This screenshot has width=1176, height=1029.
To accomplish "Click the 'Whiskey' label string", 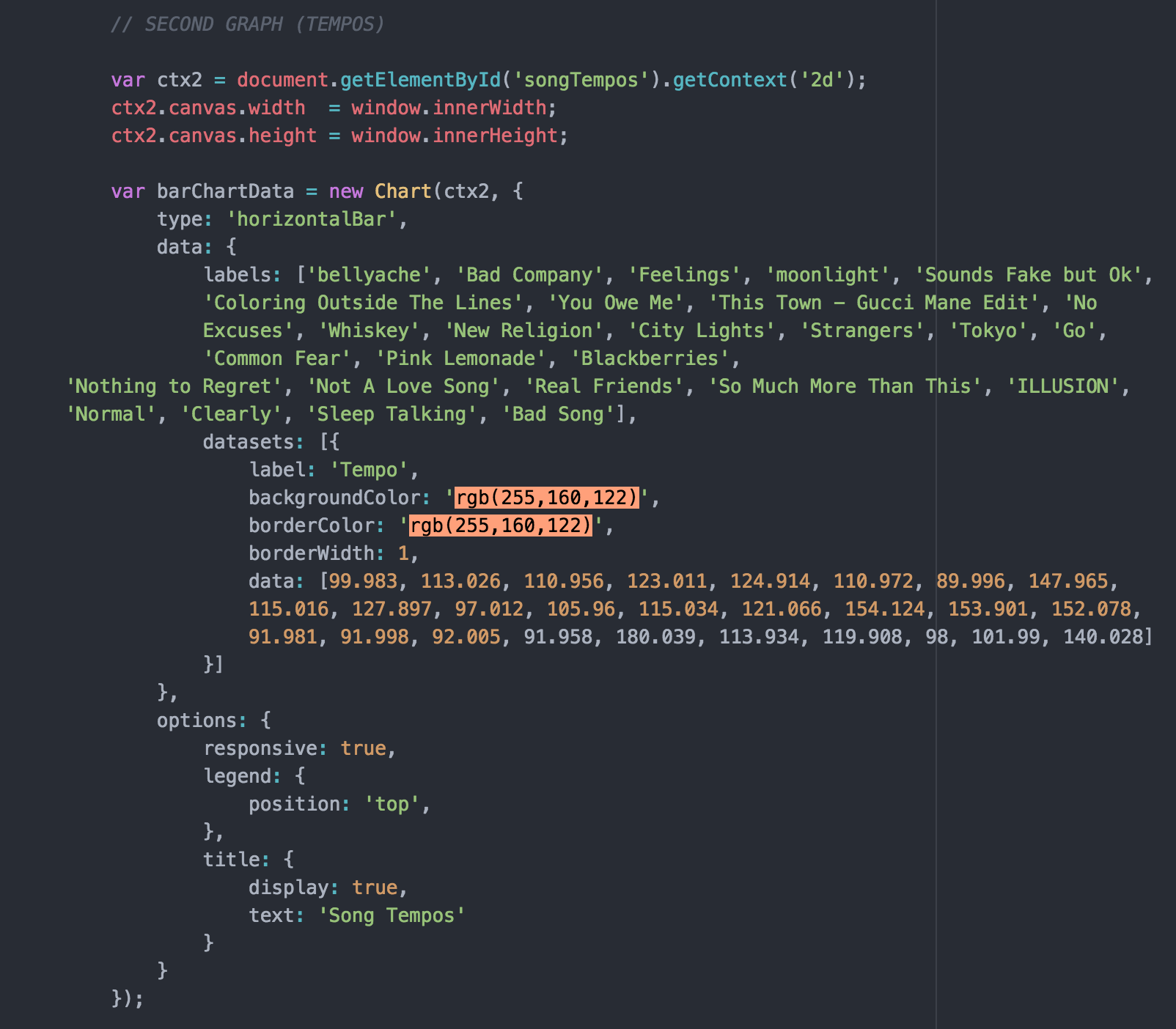I will pos(369,331).
